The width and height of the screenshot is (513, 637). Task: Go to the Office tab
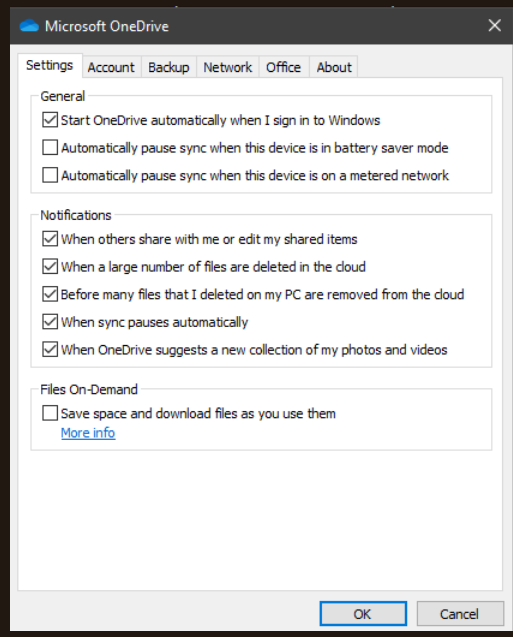284,67
